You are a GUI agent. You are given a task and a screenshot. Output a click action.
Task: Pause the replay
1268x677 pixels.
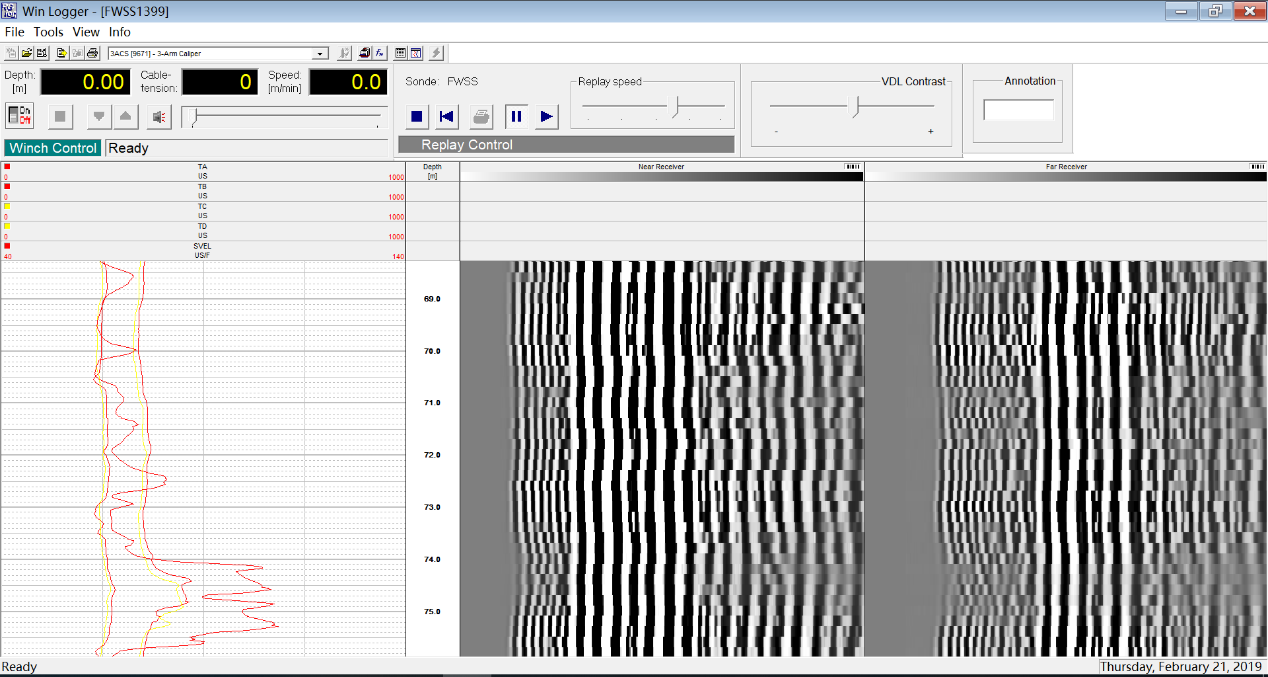516,117
